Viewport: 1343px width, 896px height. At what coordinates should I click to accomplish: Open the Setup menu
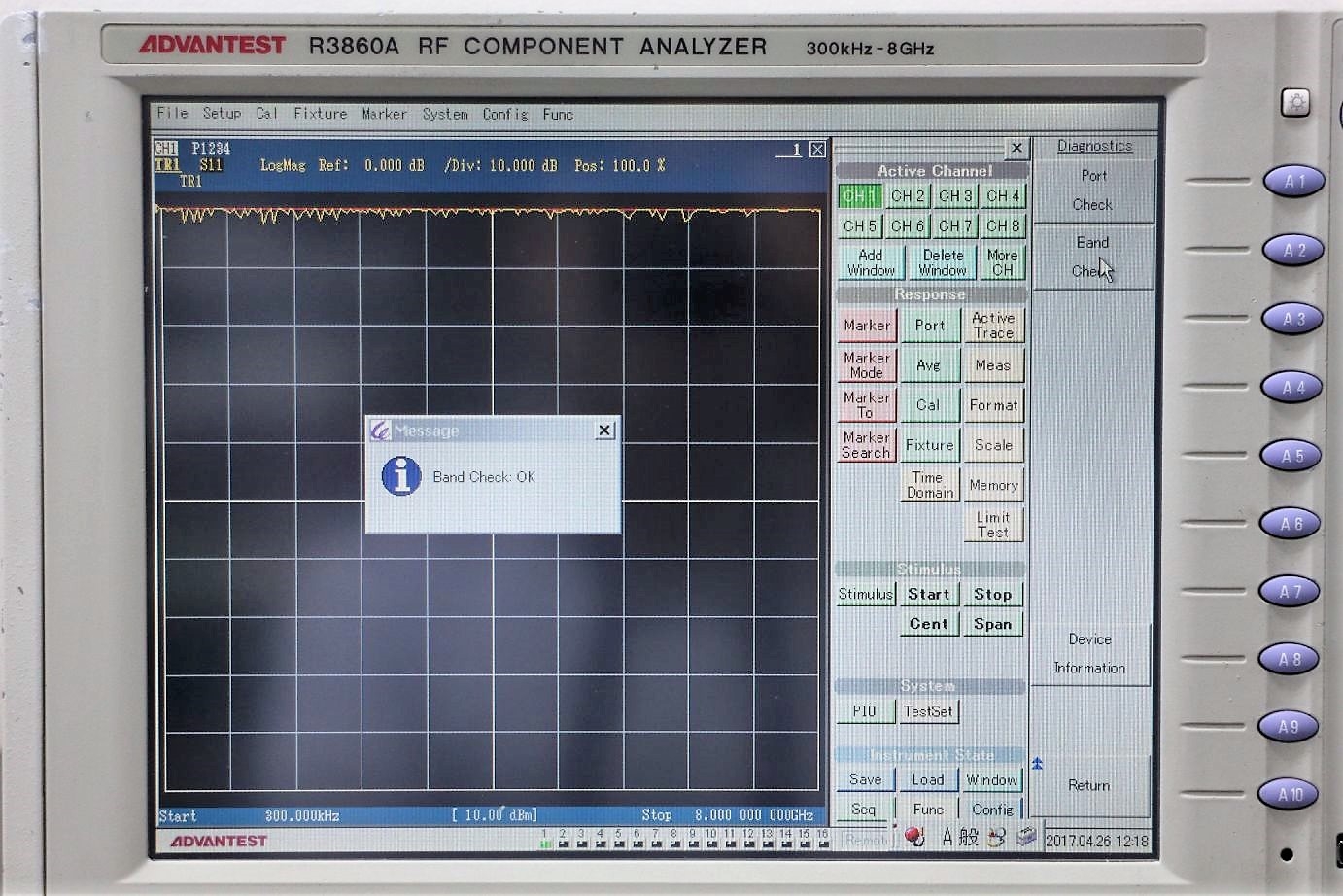[222, 113]
